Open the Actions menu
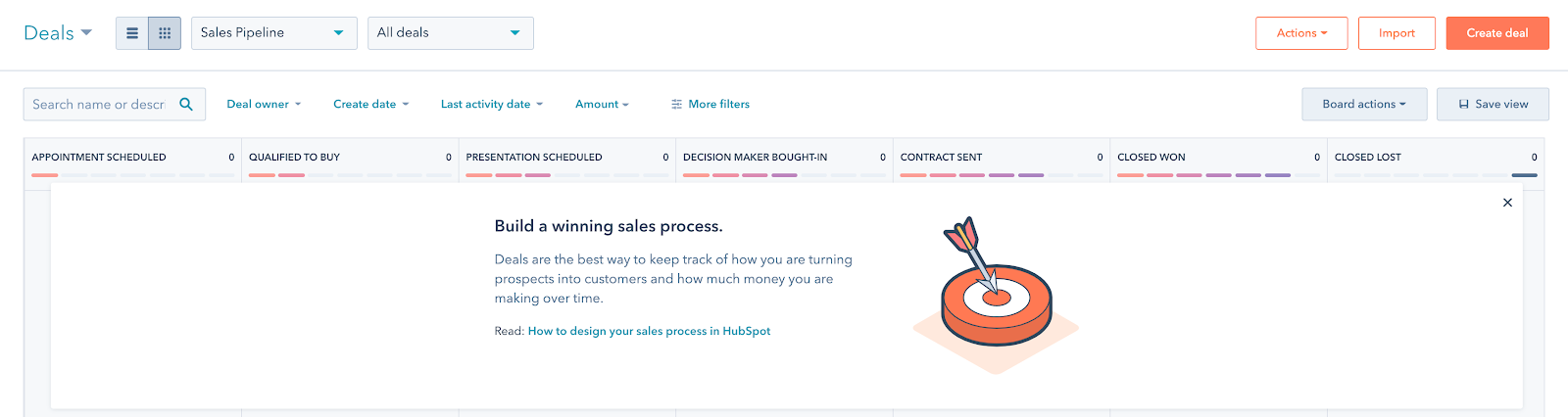The width and height of the screenshot is (1568, 417). click(1301, 33)
